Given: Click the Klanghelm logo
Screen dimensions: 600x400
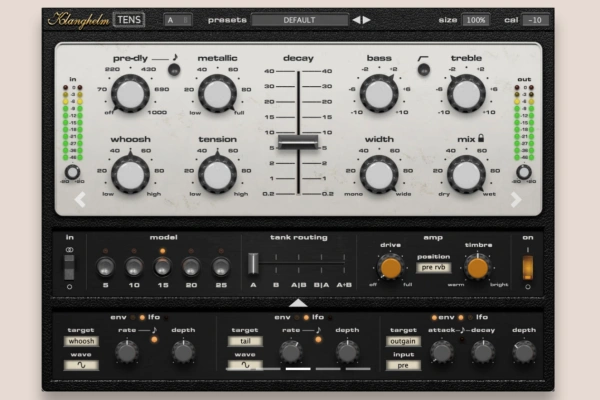Looking at the screenshot, I should pyautogui.click(x=79, y=20).
